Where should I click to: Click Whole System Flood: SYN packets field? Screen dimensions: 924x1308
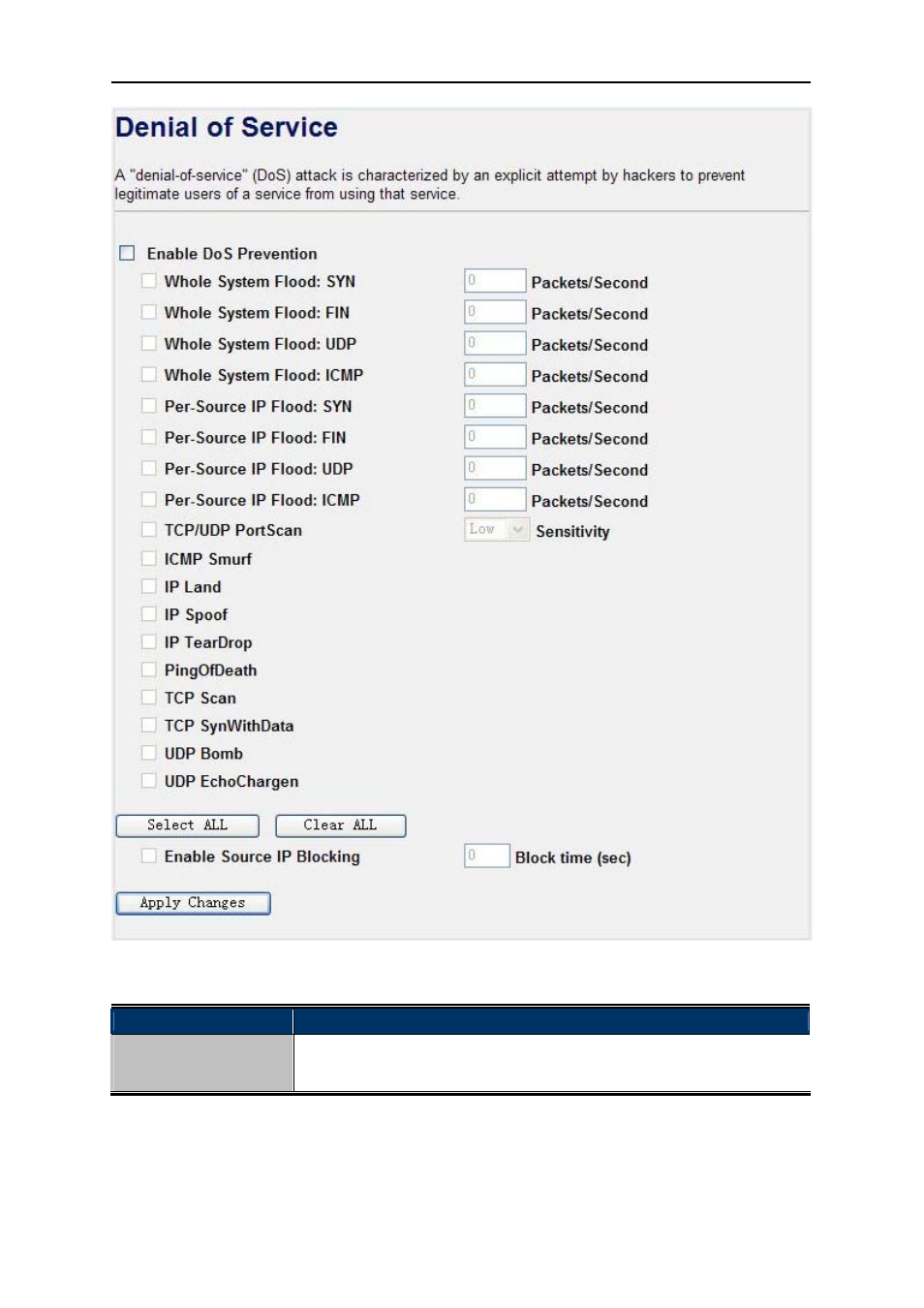(x=495, y=281)
